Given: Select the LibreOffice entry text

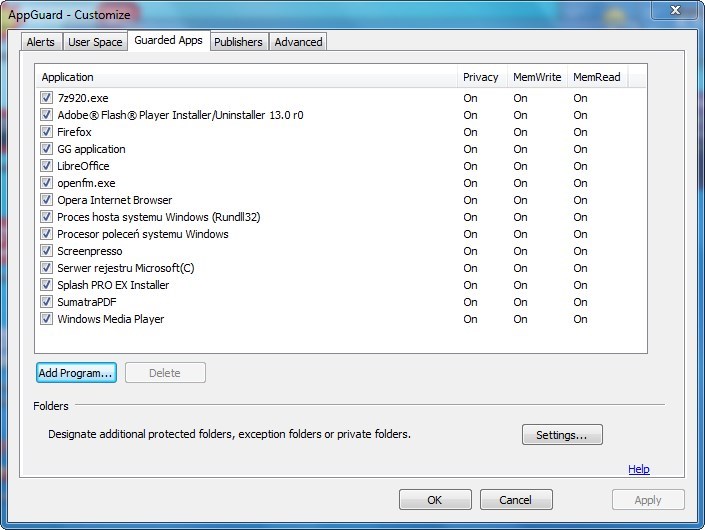Looking at the screenshot, I should click(83, 166).
